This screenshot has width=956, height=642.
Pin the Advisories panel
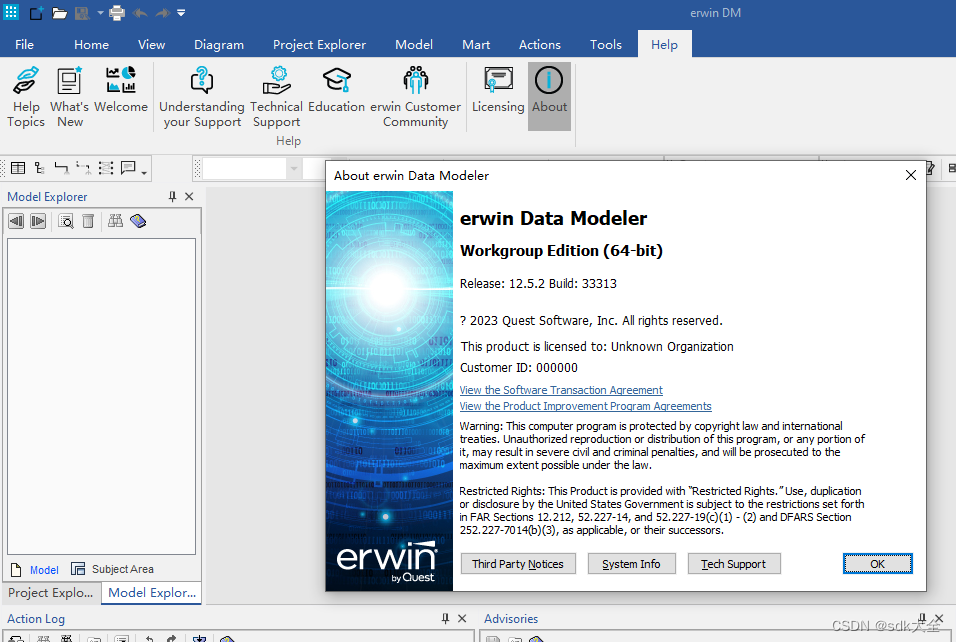point(921,618)
